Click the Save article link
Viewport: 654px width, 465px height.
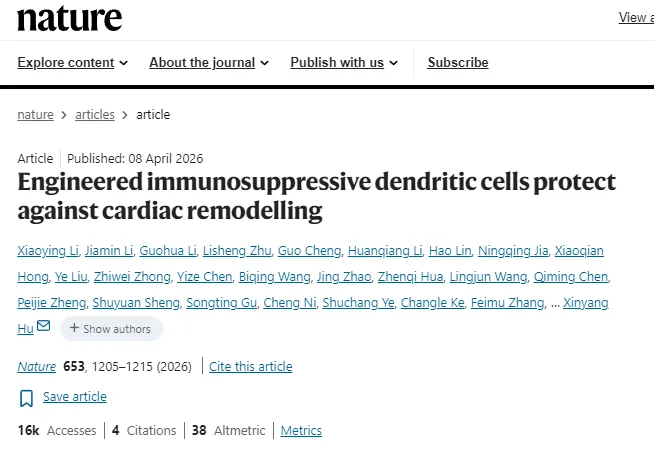coord(75,397)
